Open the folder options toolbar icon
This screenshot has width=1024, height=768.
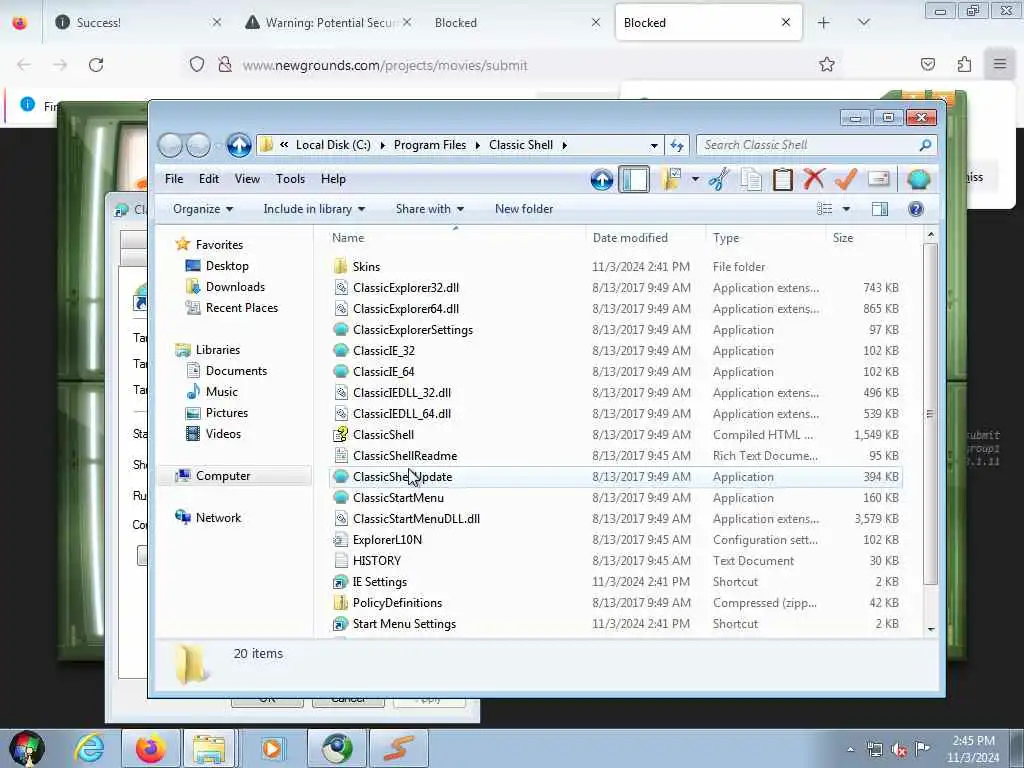coord(671,179)
